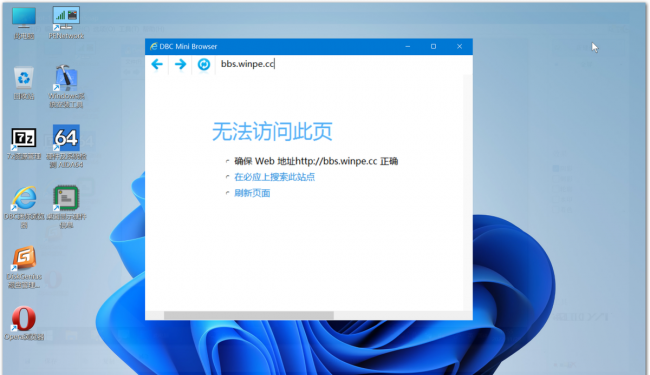Select the DiskGenius desktop icon
650x375 pixels.
[24, 267]
